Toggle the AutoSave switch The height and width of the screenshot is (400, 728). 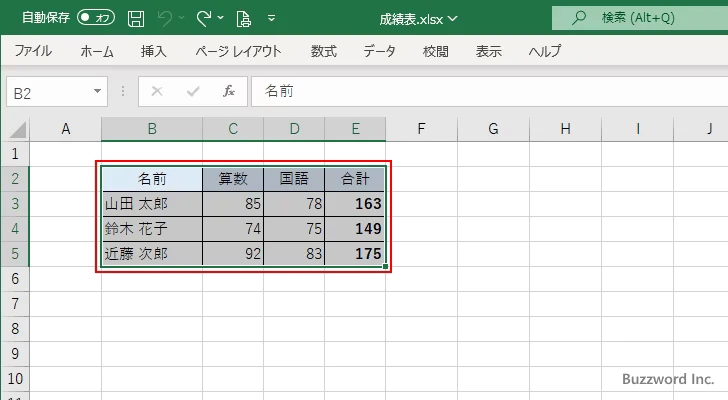96,18
